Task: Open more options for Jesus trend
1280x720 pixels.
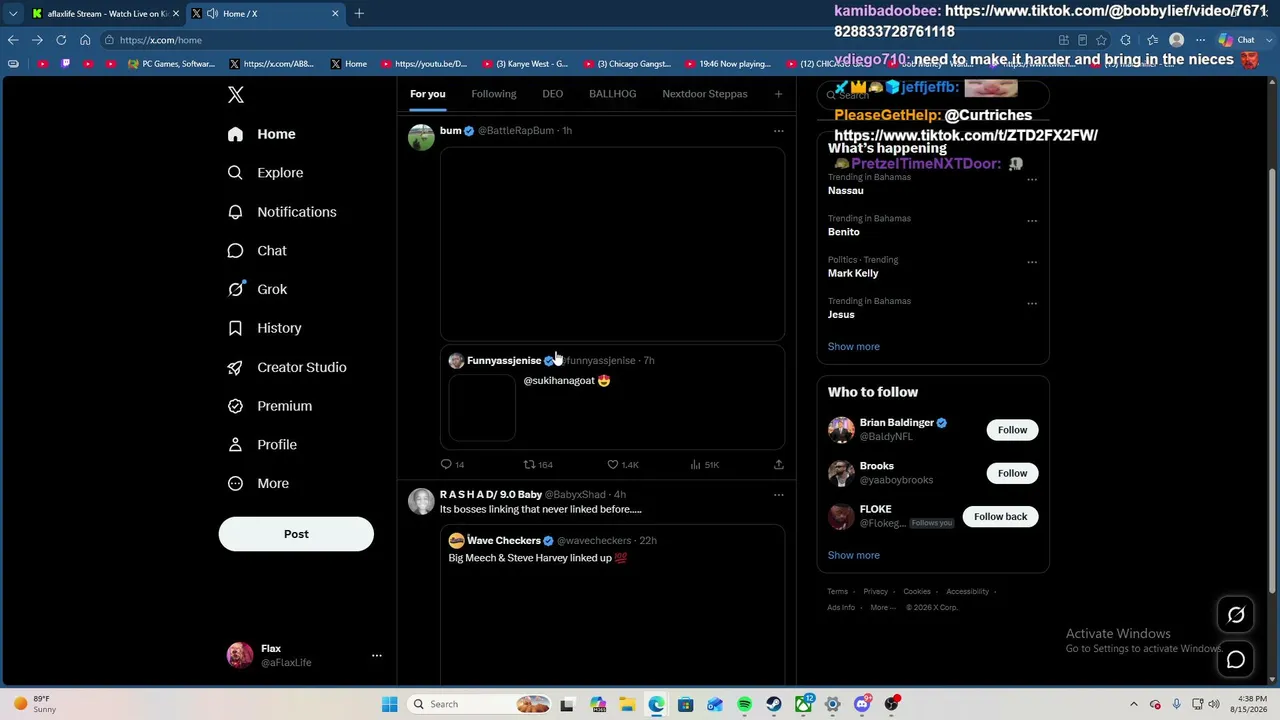Action: [1032, 303]
